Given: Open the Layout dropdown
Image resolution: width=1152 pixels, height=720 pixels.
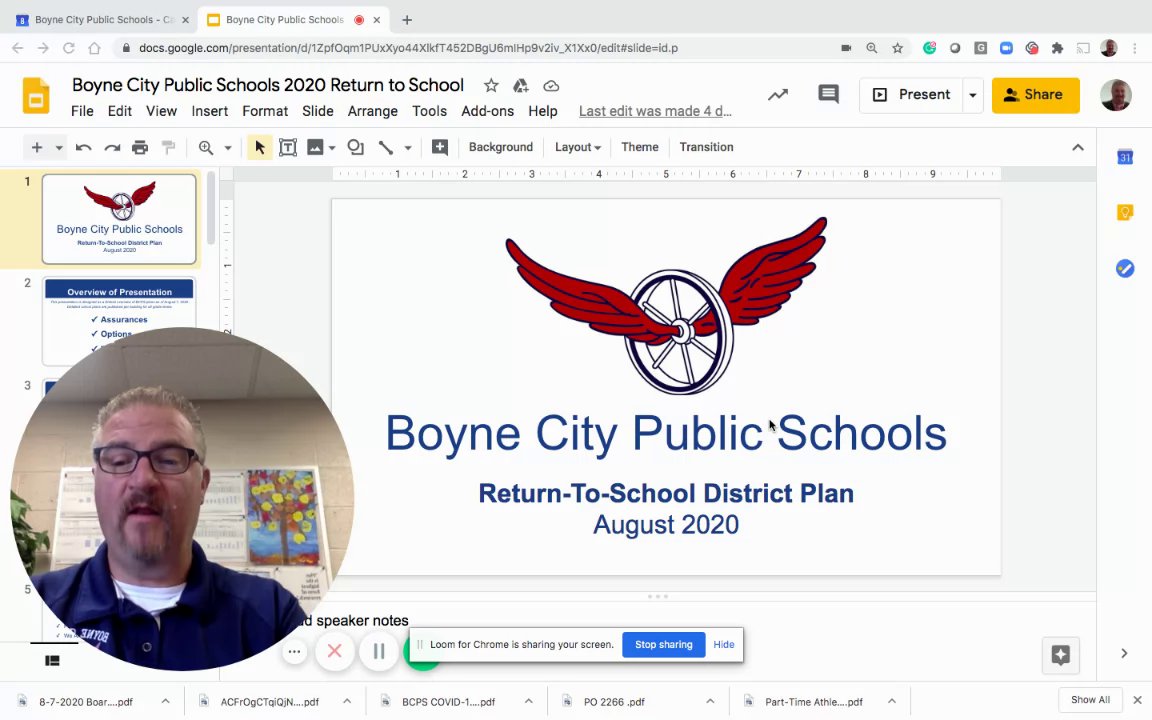Looking at the screenshot, I should (577, 148).
